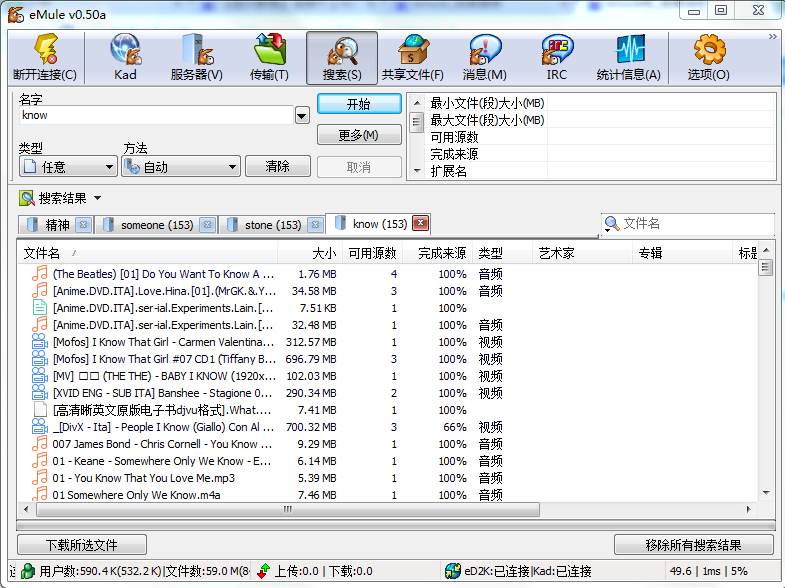The height and width of the screenshot is (588, 785).
Task: Open the Kad network toolbar icon
Action: tap(125, 57)
